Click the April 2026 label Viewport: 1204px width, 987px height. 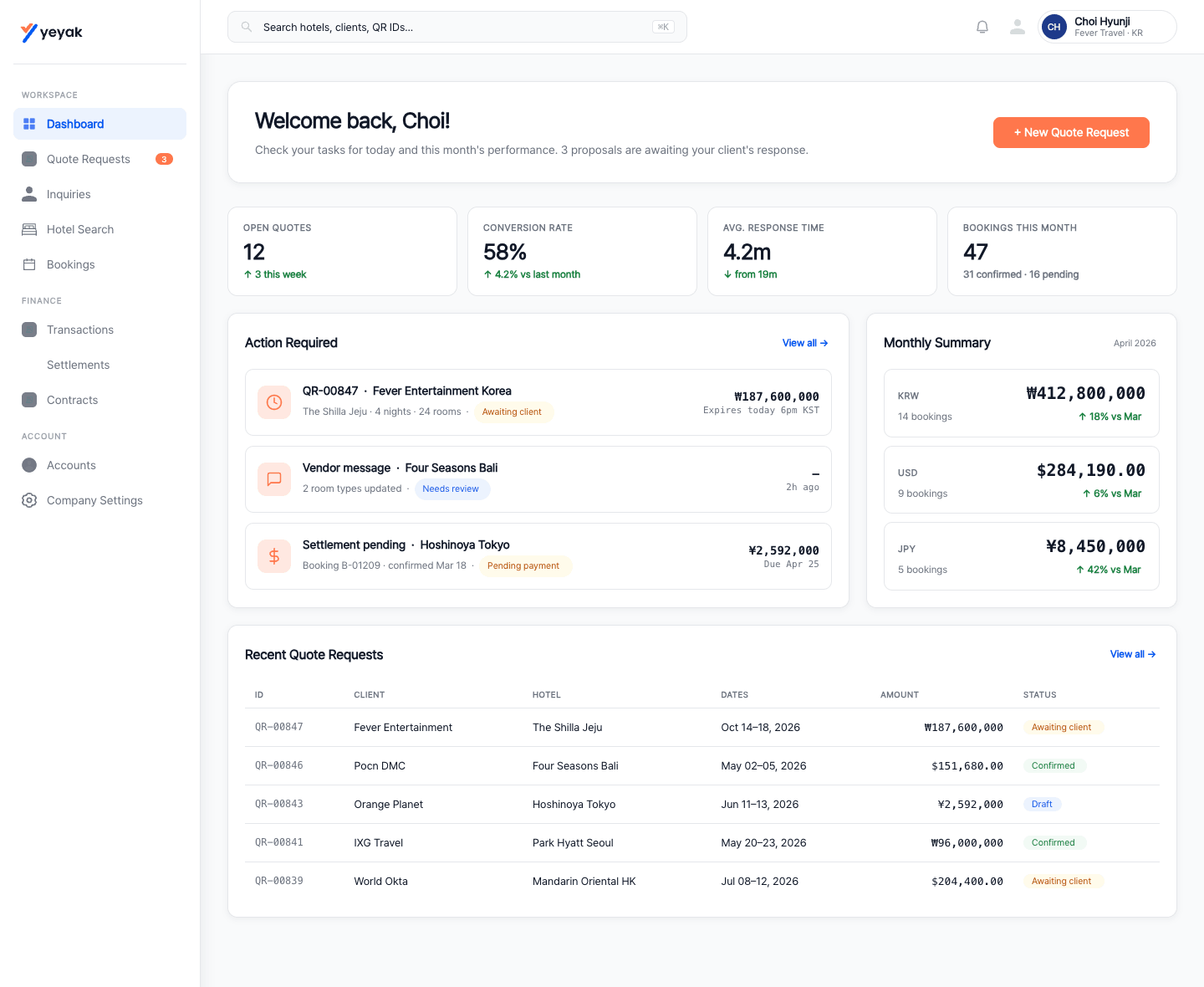pos(1135,343)
